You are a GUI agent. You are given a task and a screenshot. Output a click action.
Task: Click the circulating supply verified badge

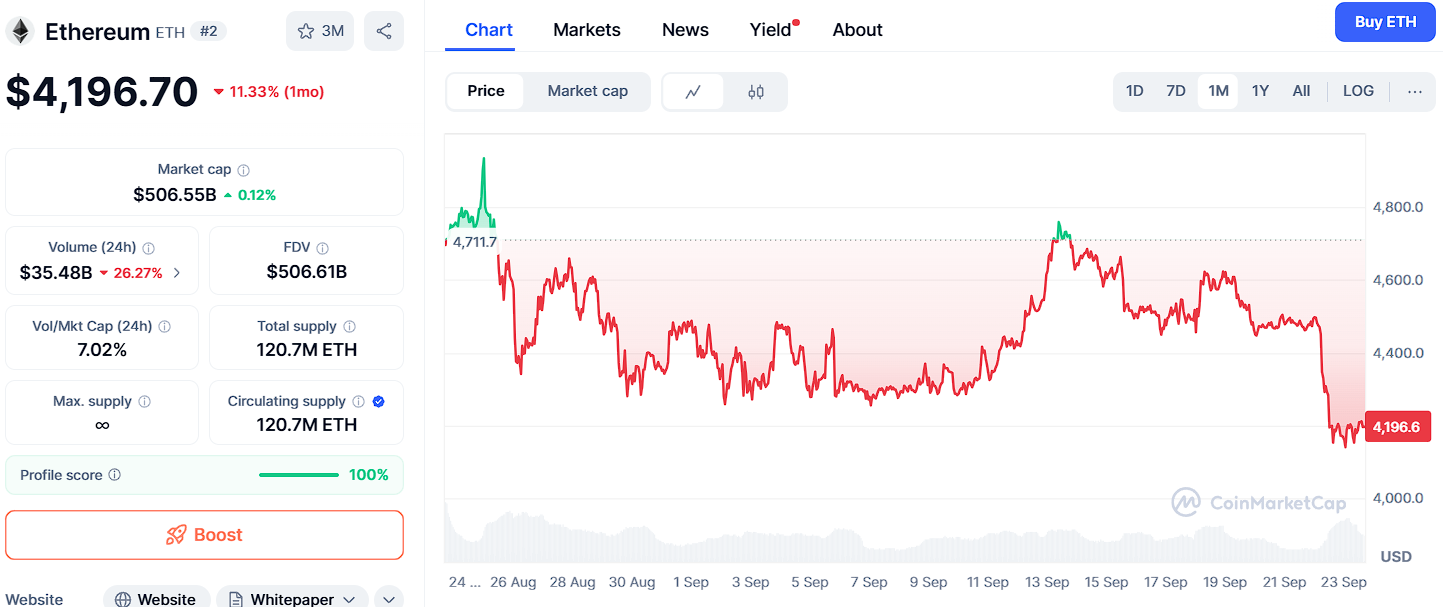click(x=378, y=402)
